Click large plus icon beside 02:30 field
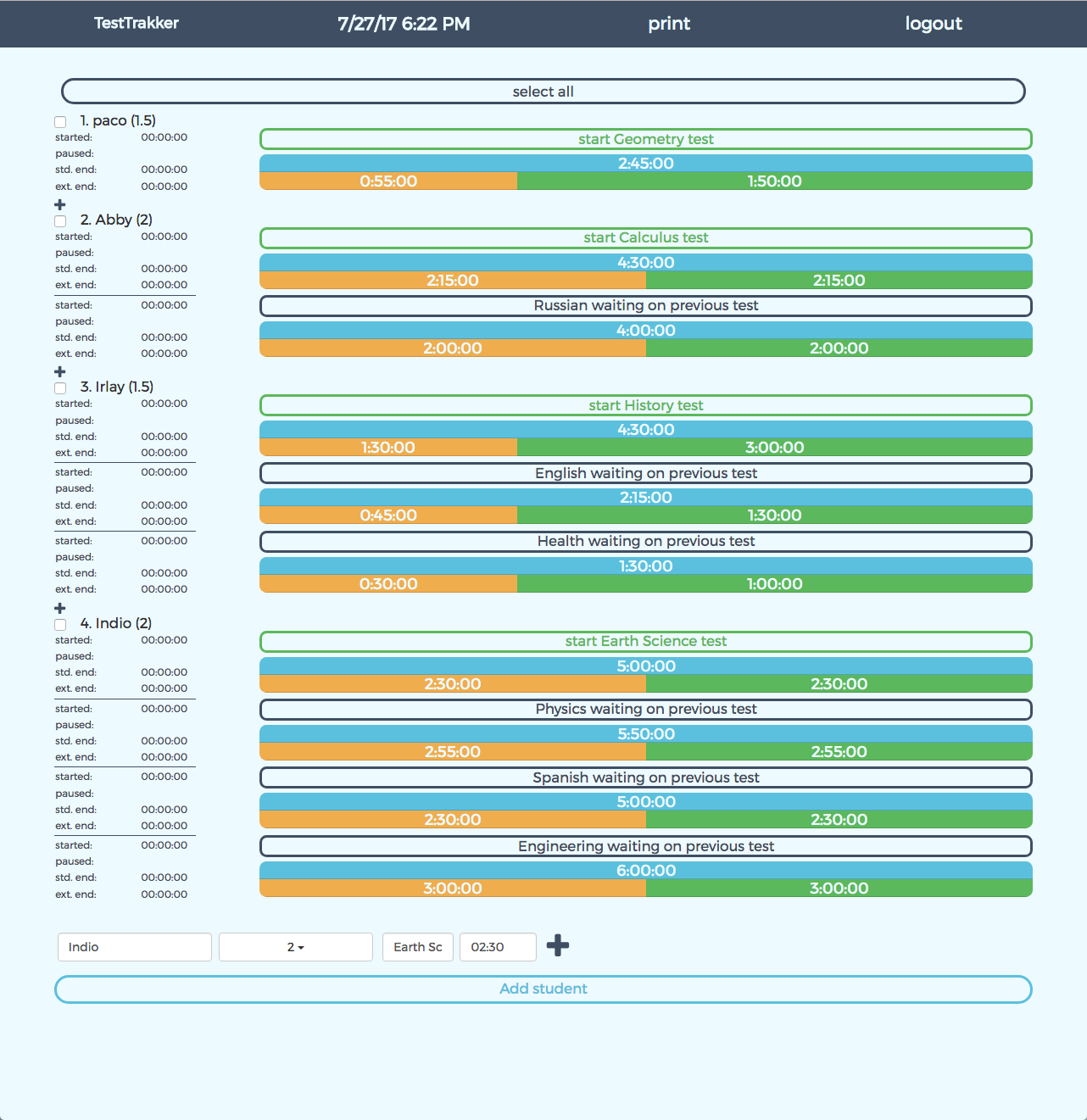This screenshot has height=1120, width=1087. coord(557,945)
